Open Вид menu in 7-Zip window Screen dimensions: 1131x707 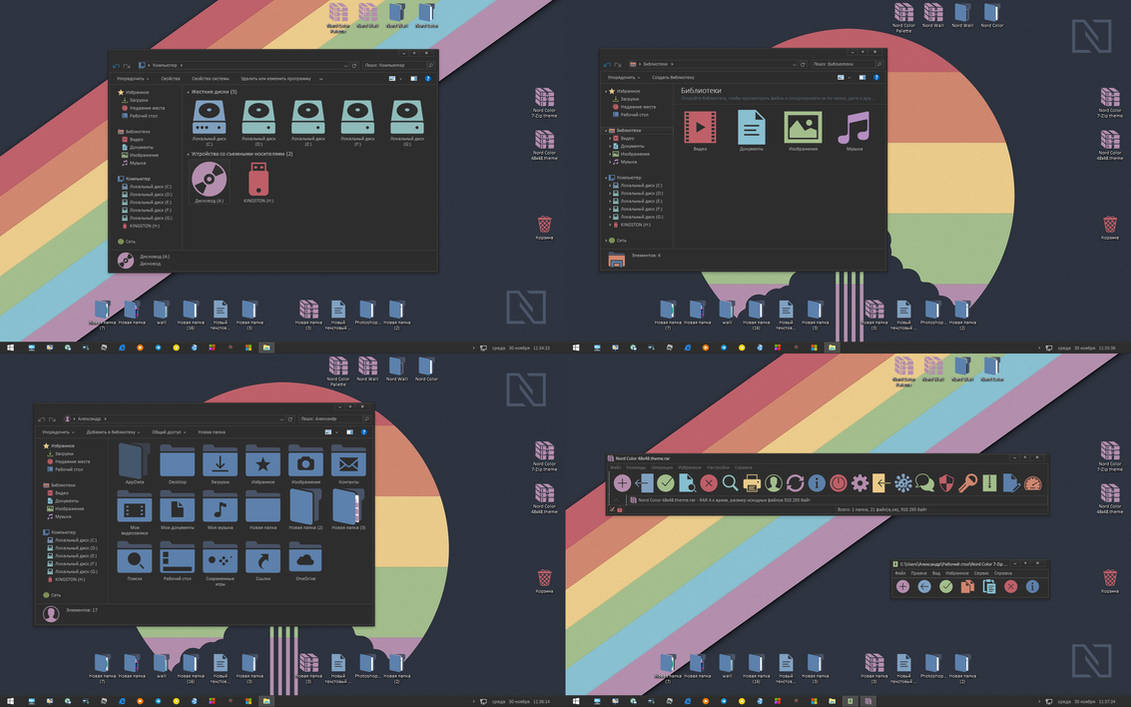pos(936,573)
